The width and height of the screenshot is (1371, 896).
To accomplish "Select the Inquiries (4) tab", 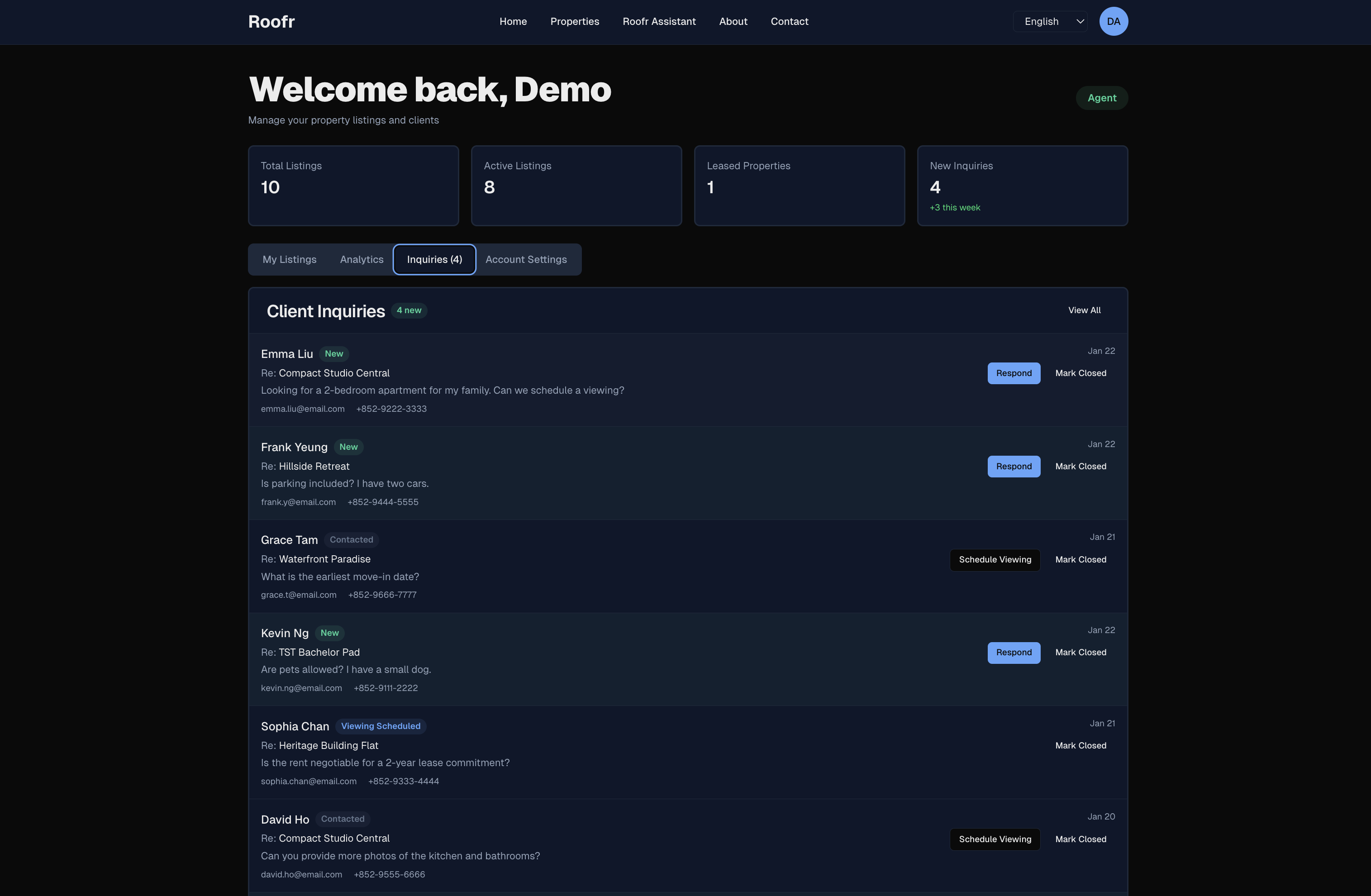I will 434,259.
